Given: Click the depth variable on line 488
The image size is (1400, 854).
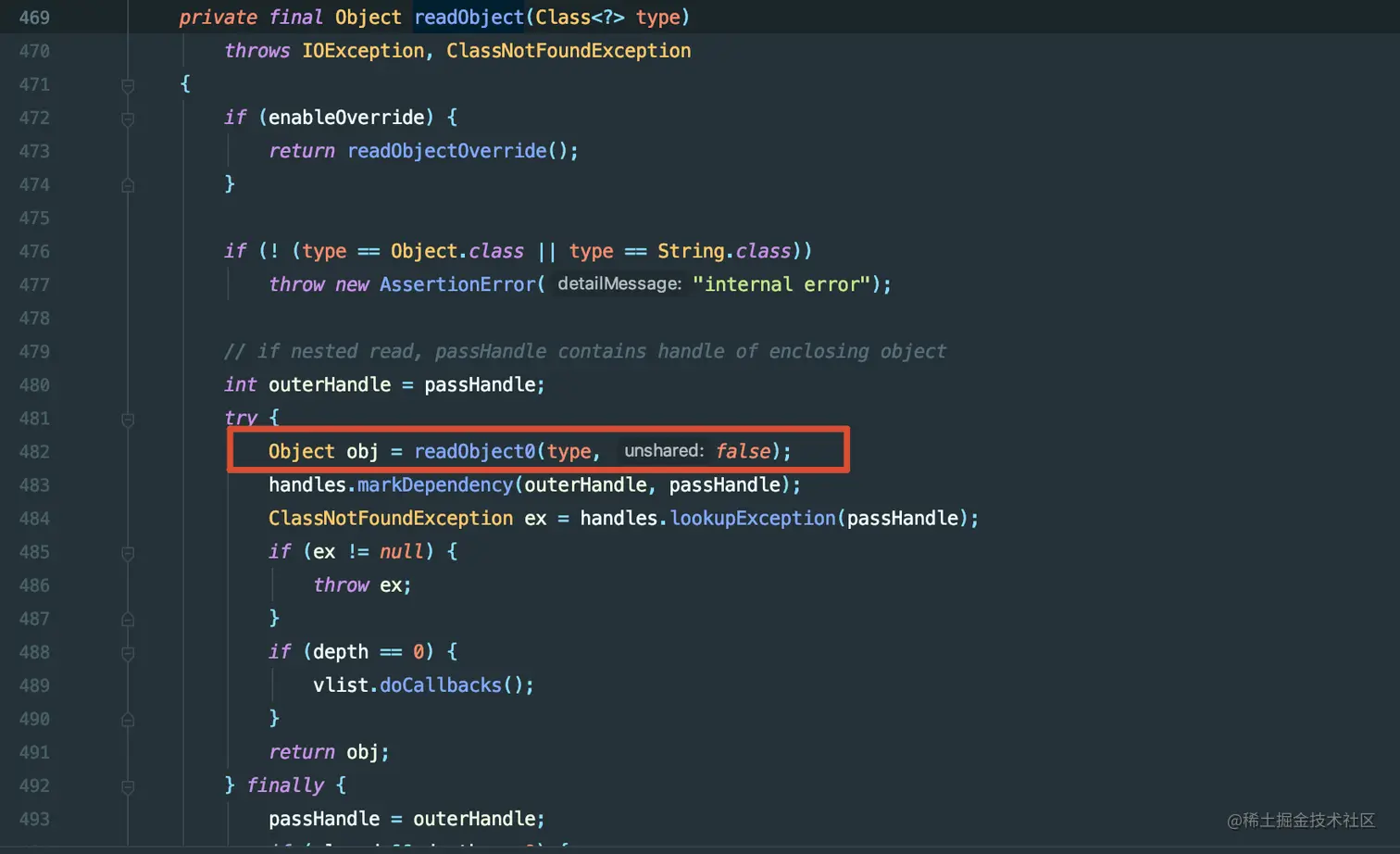Looking at the screenshot, I should pos(341,651).
